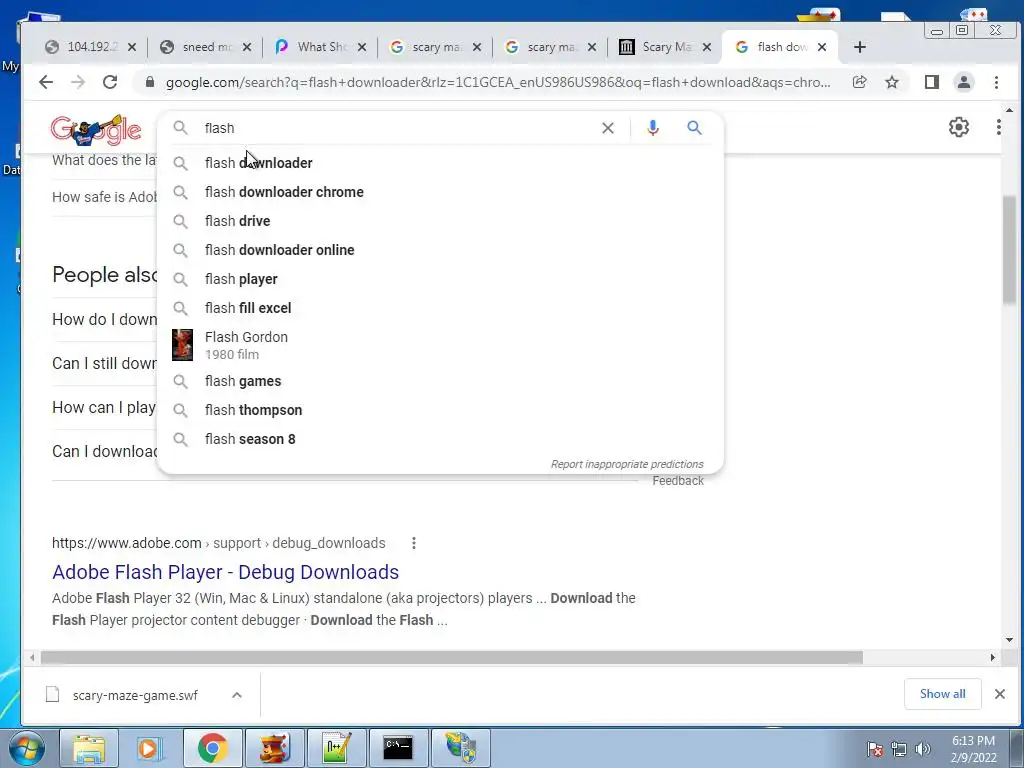Click Show all downloads button

[x=942, y=694]
